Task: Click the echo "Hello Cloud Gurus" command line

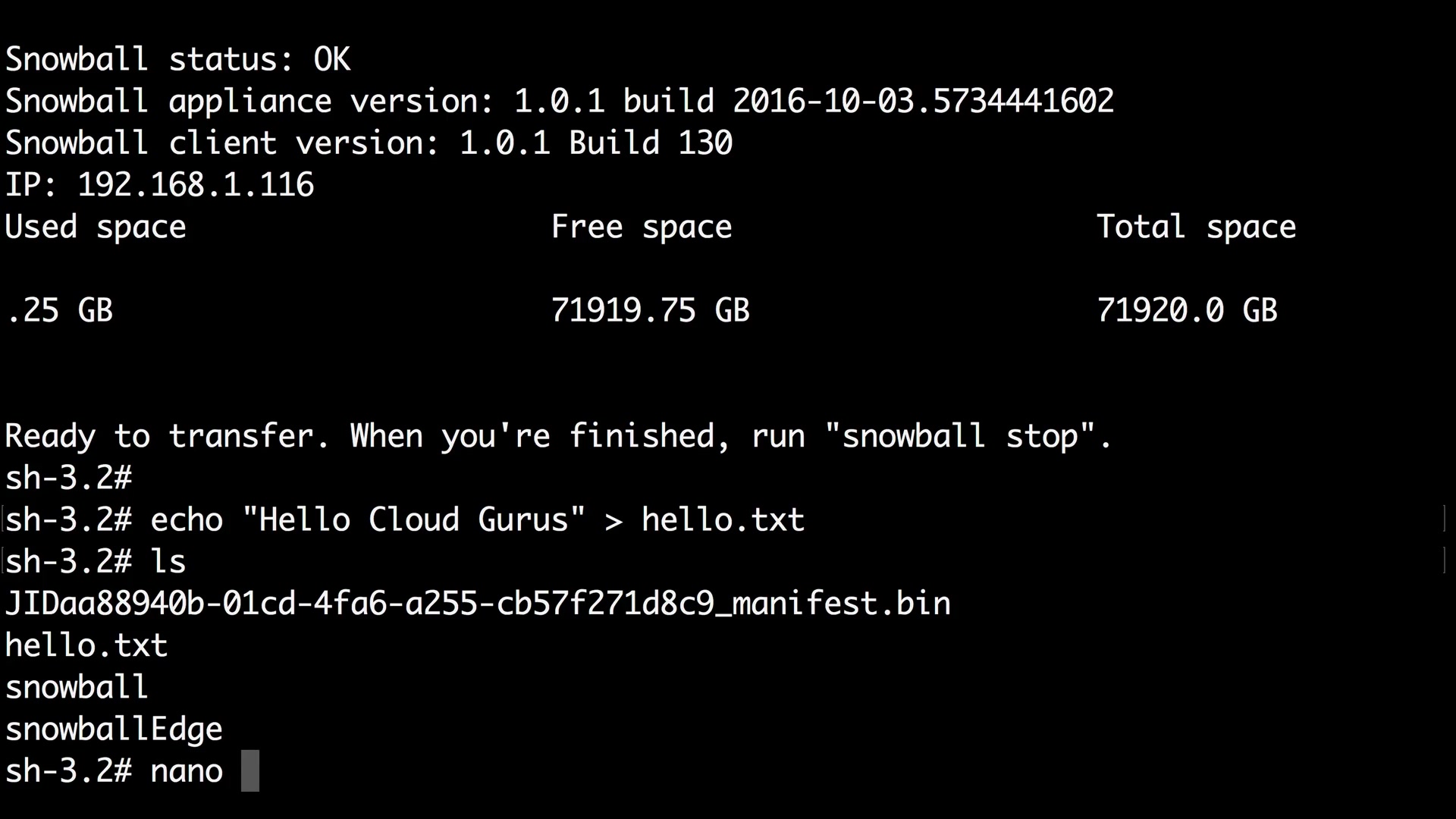Action: (x=478, y=520)
